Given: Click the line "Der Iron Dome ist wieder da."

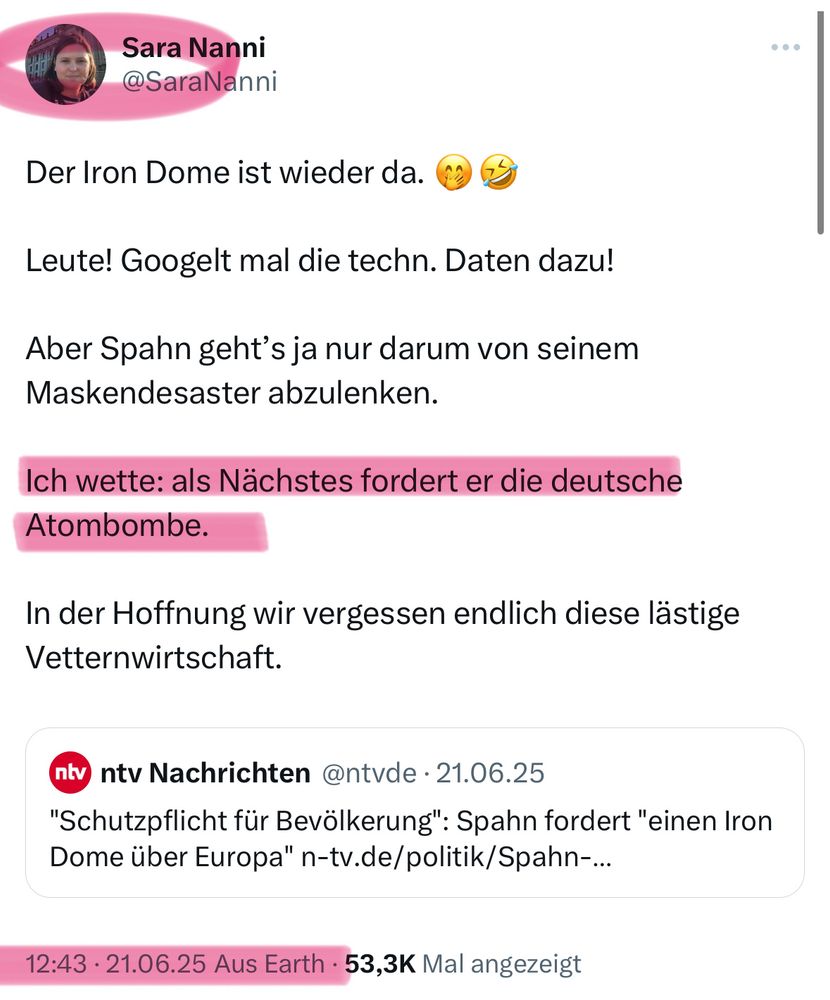Looking at the screenshot, I should pos(225,173).
